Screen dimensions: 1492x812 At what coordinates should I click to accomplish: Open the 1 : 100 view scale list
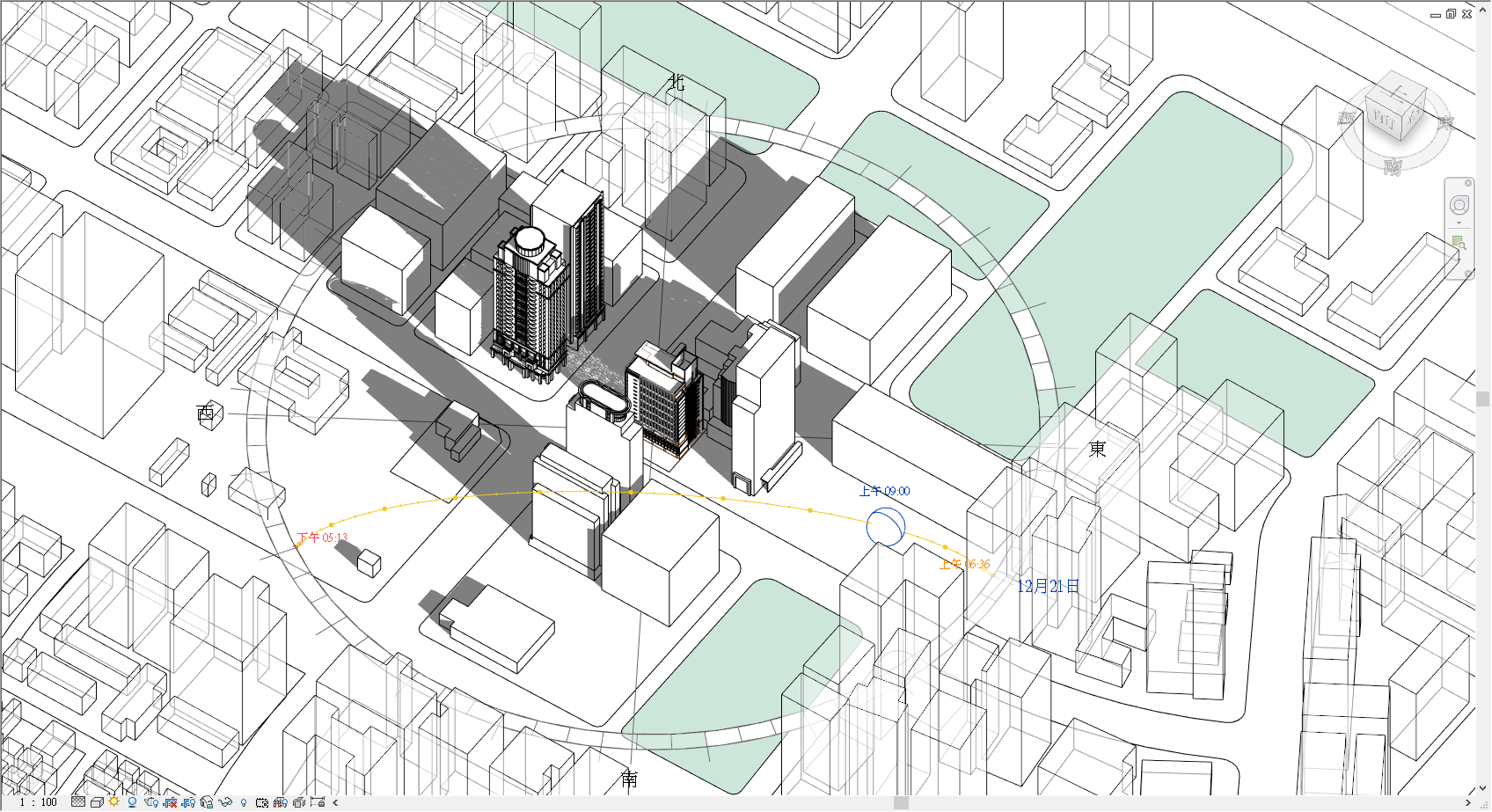pos(38,802)
